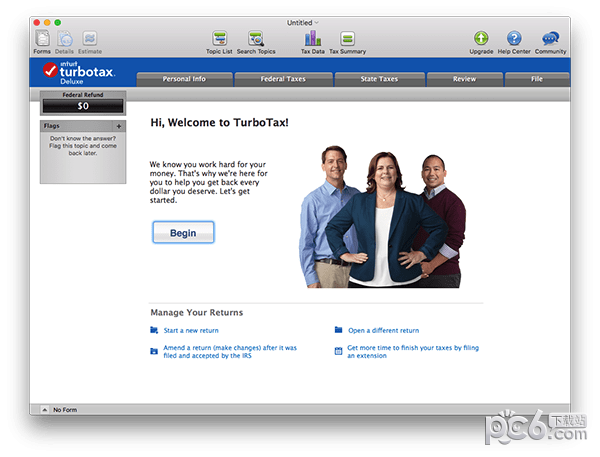Open the Tax Summary
This screenshot has height=457, width=600.
coord(347,39)
